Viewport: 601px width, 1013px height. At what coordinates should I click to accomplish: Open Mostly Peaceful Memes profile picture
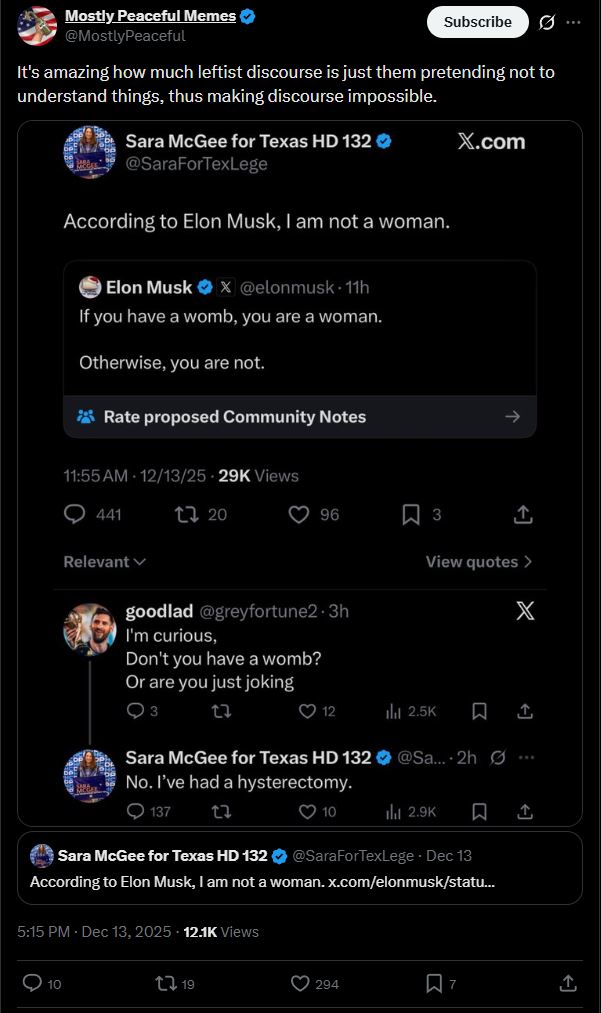(x=37, y=25)
